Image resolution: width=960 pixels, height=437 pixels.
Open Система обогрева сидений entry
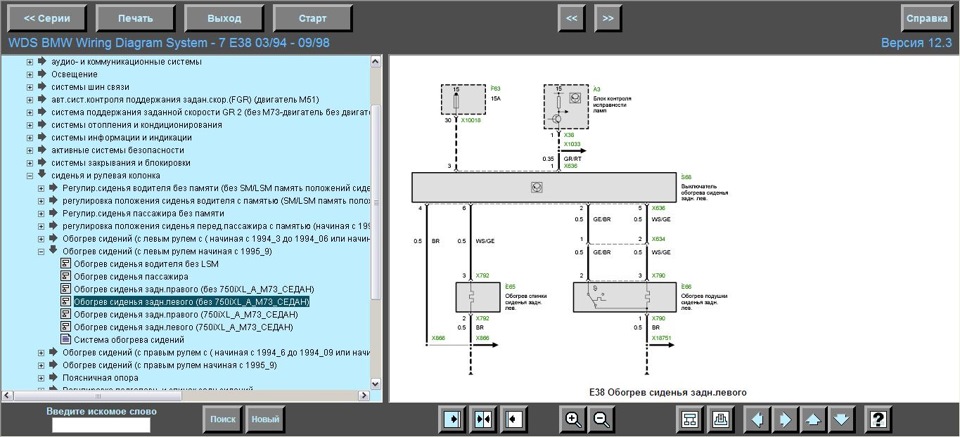click(x=129, y=339)
